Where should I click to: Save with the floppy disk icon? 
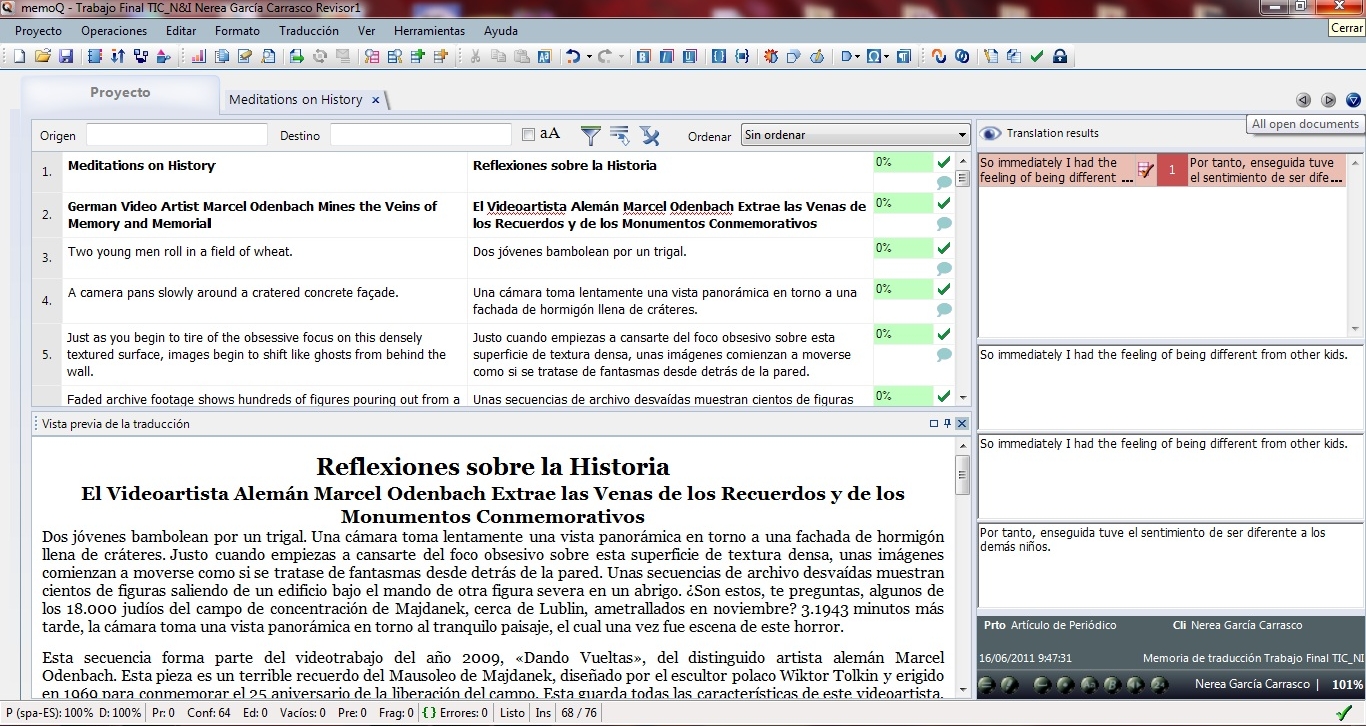pyautogui.click(x=66, y=57)
